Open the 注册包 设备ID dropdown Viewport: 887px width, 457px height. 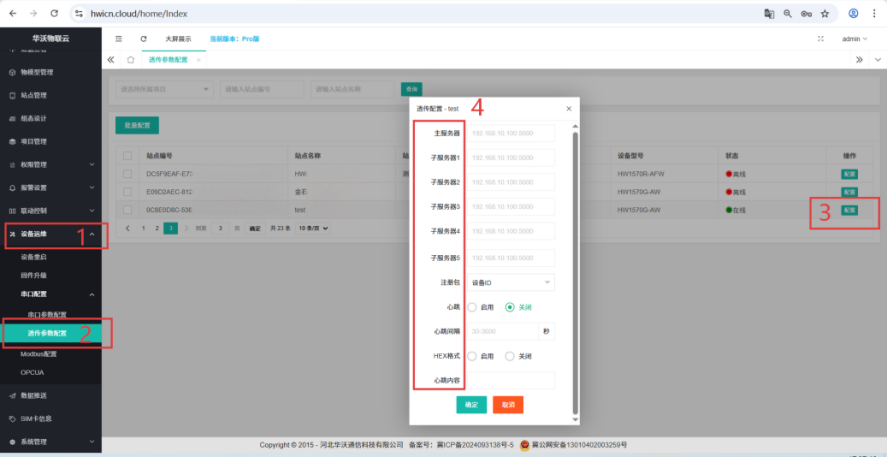click(511, 283)
